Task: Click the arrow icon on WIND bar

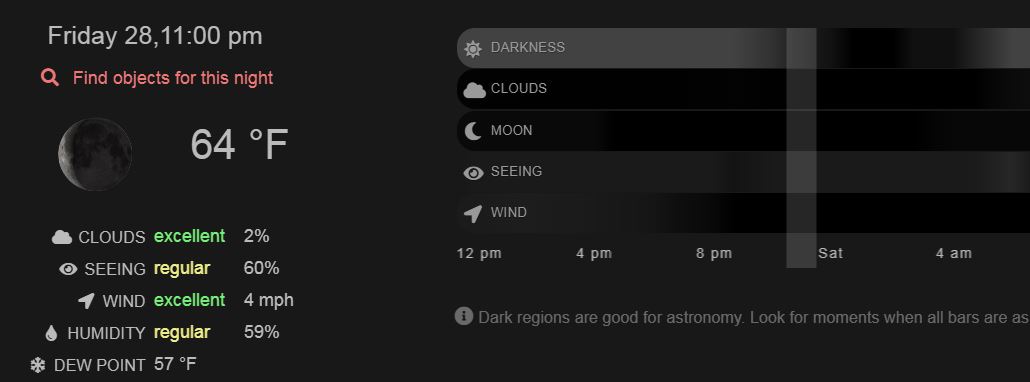Action: [x=473, y=213]
